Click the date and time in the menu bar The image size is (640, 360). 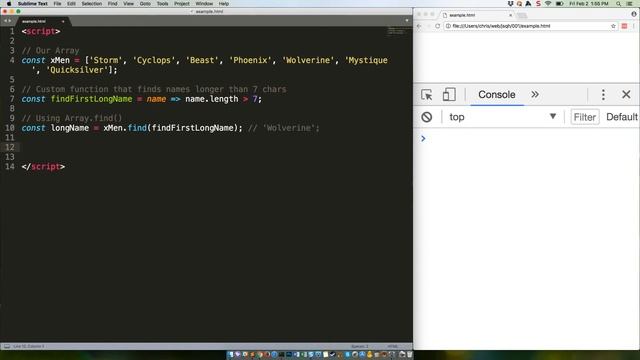pos(589,4)
